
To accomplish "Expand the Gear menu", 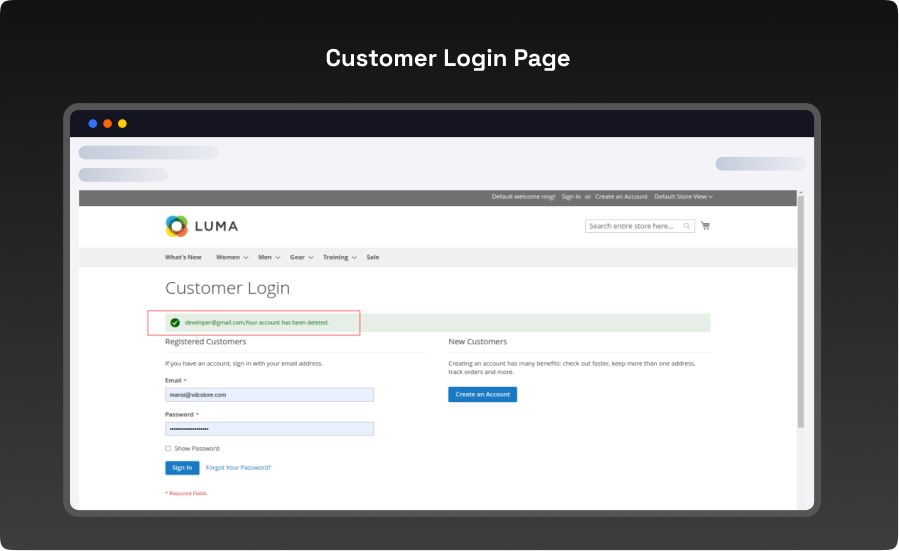I will pos(301,257).
